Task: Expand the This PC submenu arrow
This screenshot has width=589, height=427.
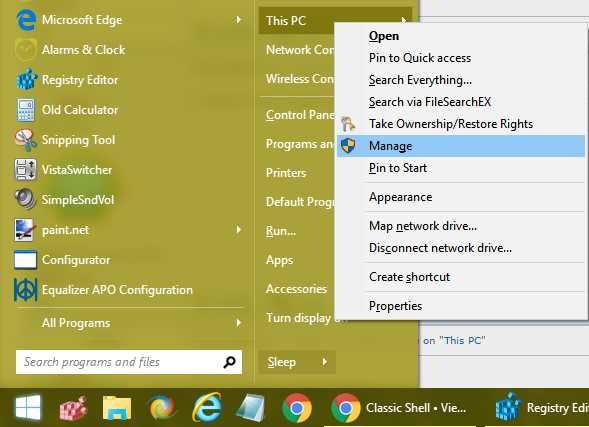Action: tap(404, 20)
